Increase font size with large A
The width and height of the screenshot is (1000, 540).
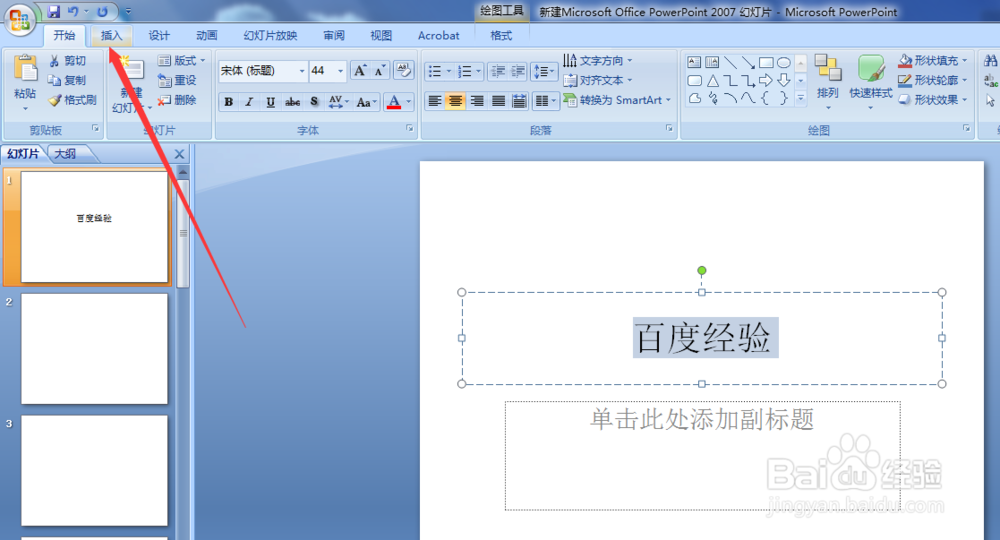click(x=360, y=70)
